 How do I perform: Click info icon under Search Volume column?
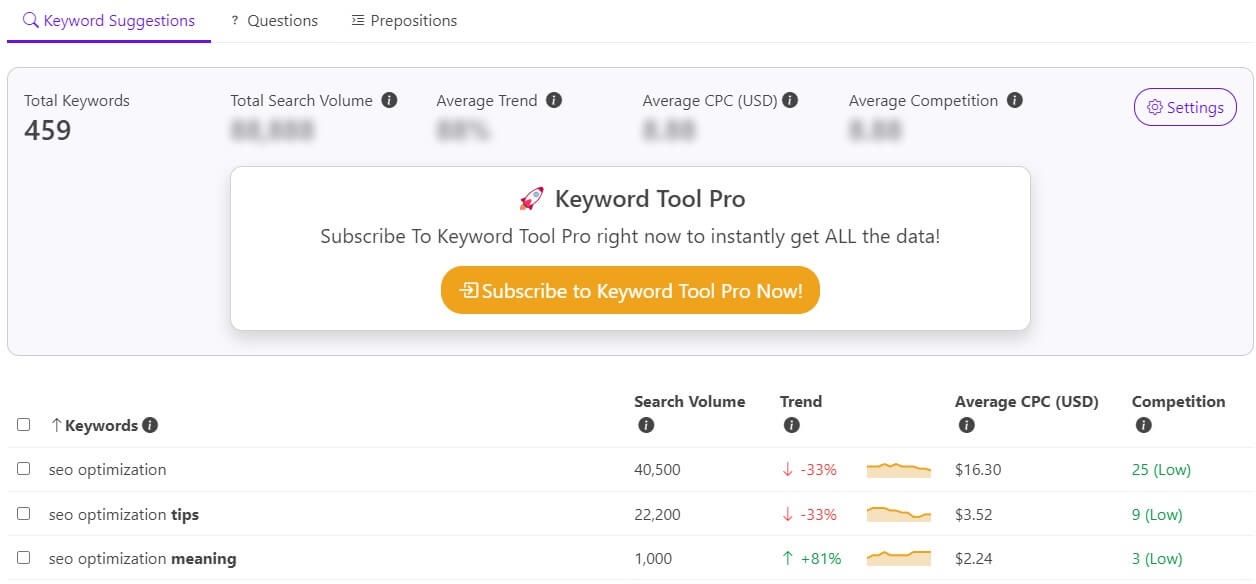(x=645, y=425)
